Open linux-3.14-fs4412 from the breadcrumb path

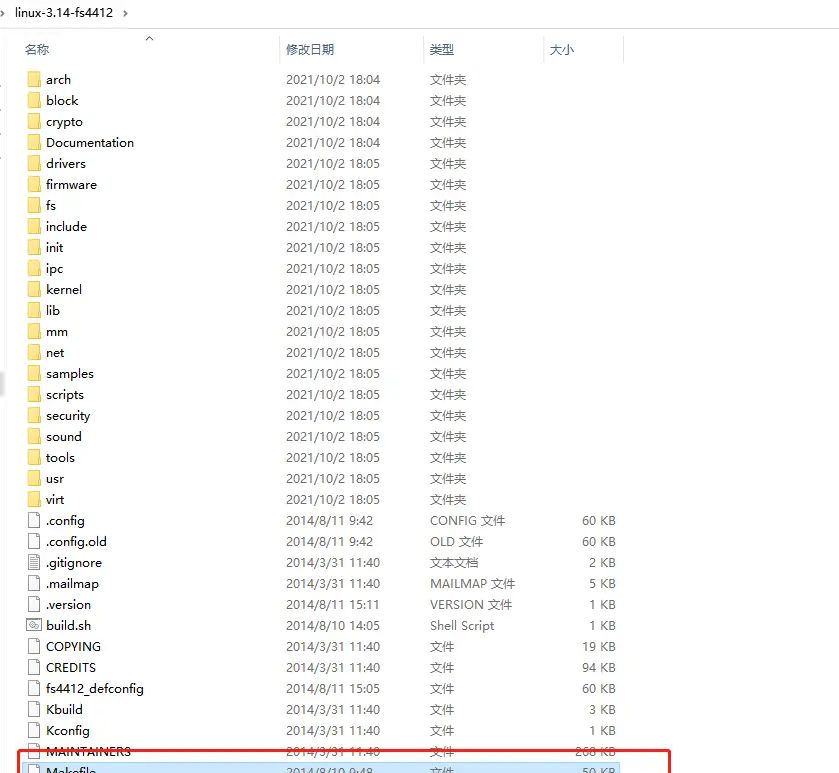point(63,13)
